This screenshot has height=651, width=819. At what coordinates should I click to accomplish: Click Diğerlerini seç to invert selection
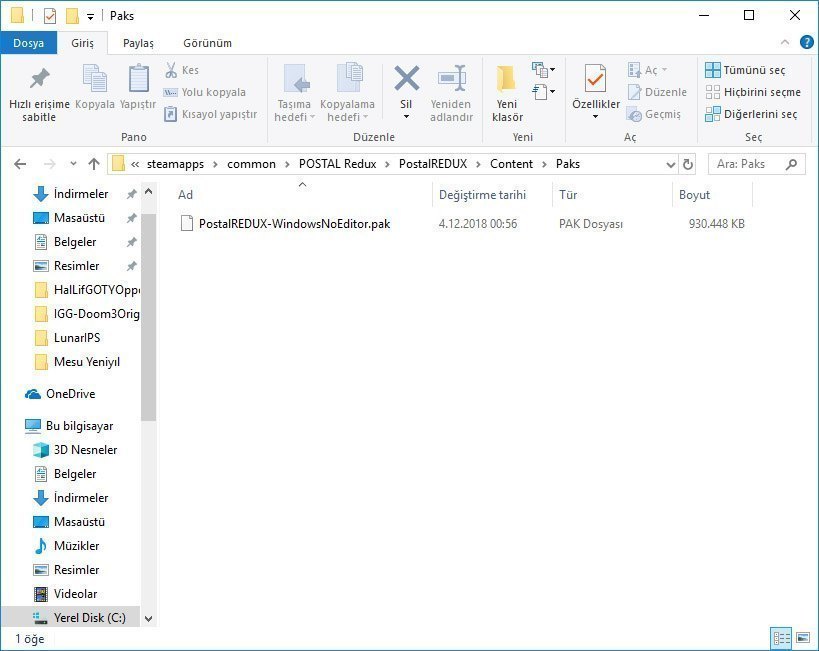tap(751, 114)
